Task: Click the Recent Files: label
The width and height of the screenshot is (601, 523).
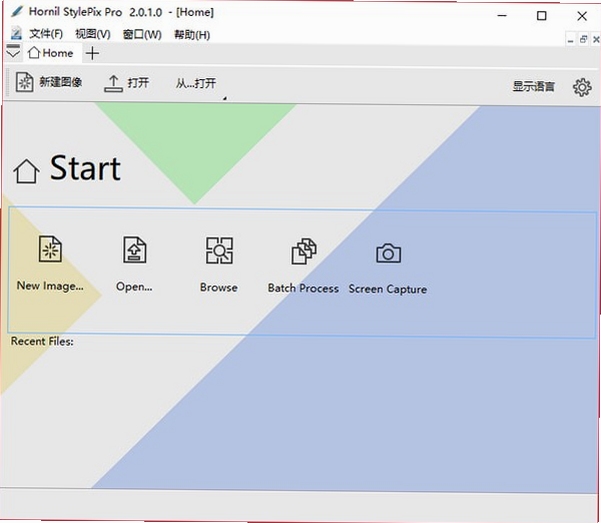Action: click(42, 341)
